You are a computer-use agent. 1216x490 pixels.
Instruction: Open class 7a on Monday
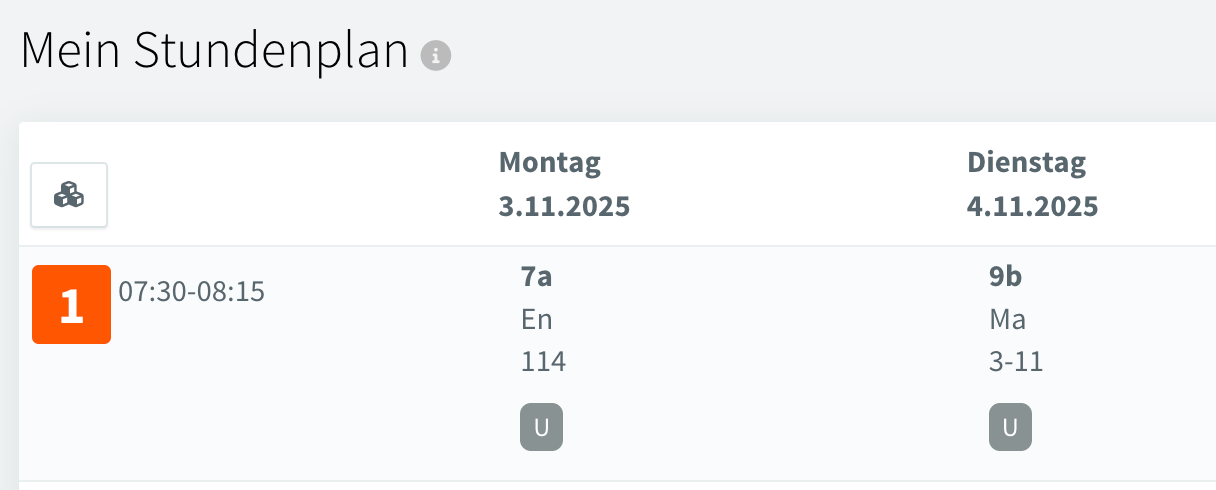[x=537, y=278]
